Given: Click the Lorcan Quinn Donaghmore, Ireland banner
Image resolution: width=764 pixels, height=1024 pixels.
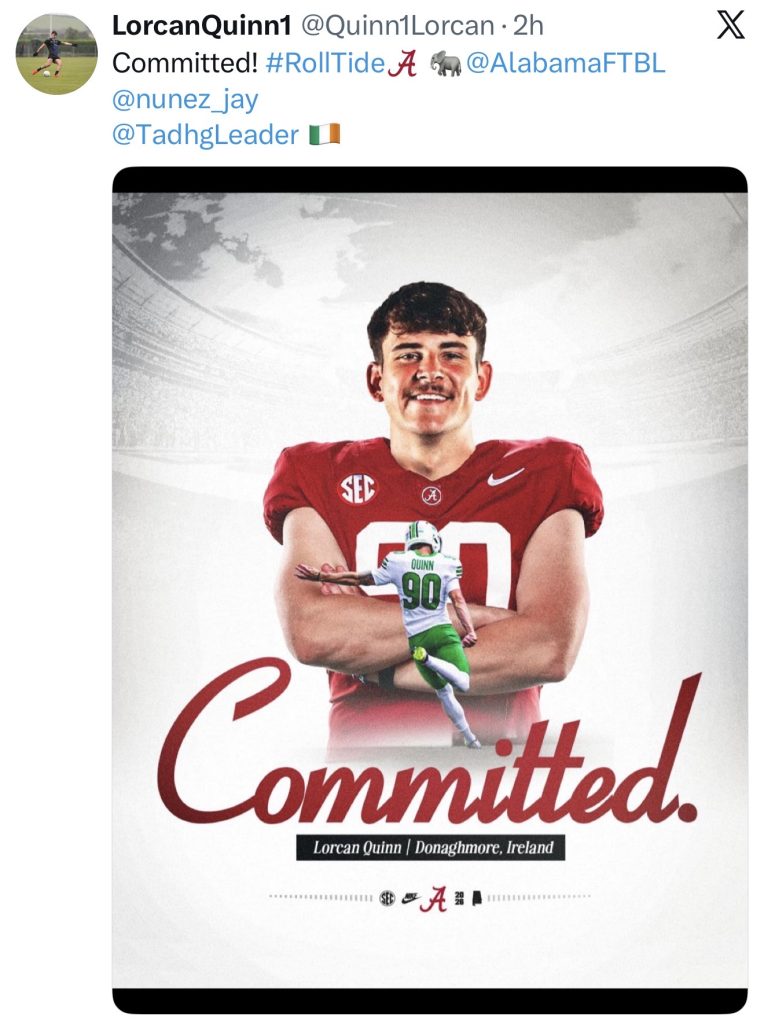Looking at the screenshot, I should click(432, 848).
